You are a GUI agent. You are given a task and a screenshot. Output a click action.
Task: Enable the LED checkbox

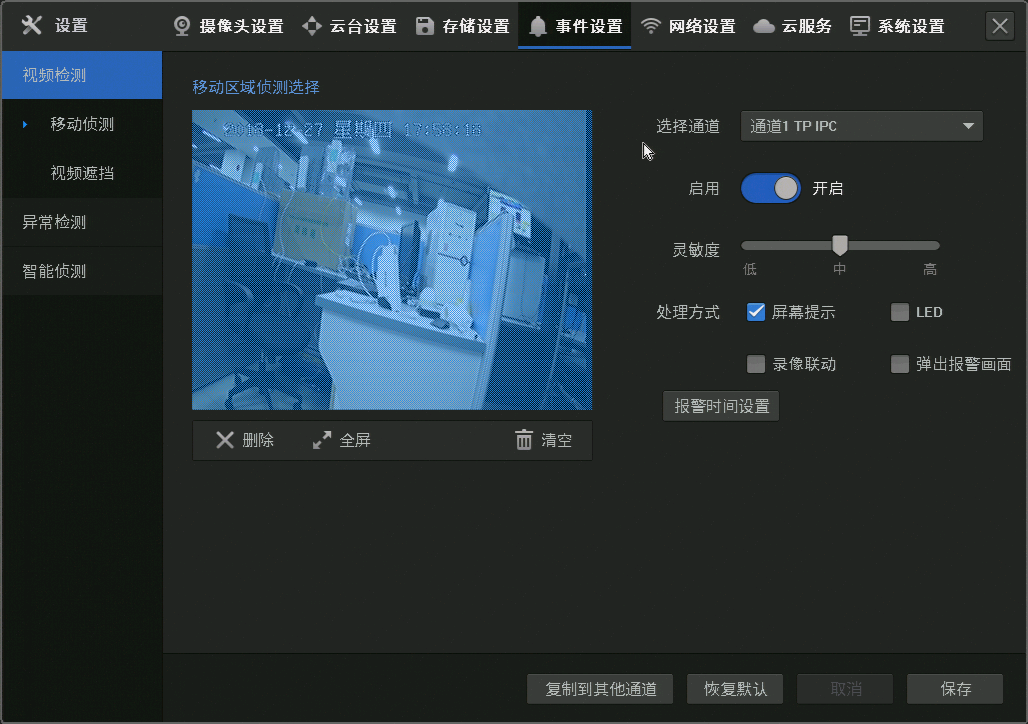900,312
